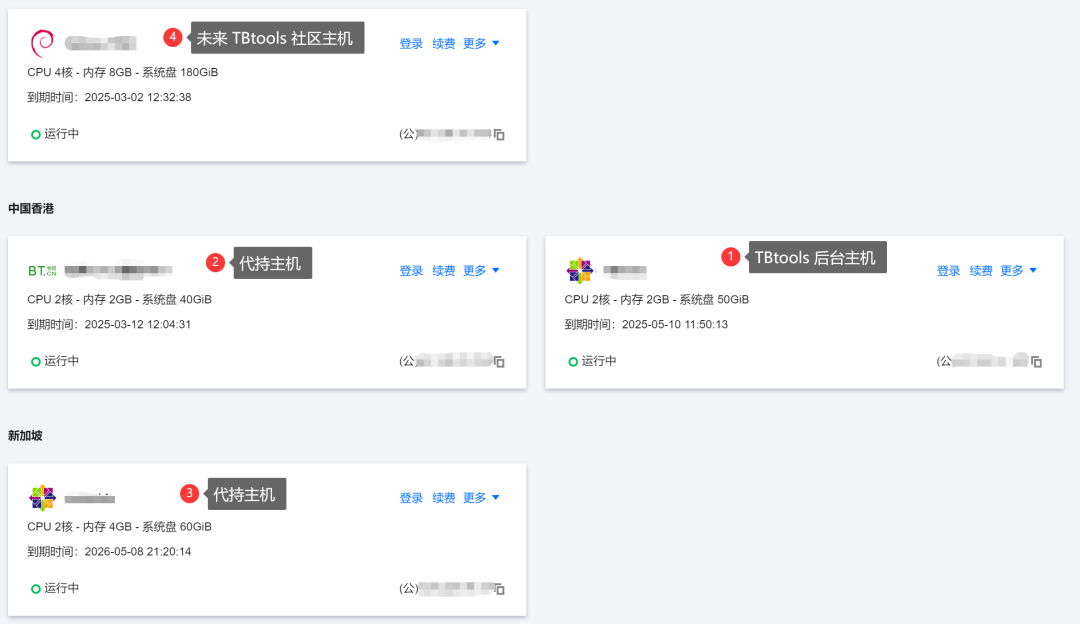Viewport: 1080px width, 624px height.
Task: Click the CentOS logo on the Singapore server
Action: tap(42, 497)
